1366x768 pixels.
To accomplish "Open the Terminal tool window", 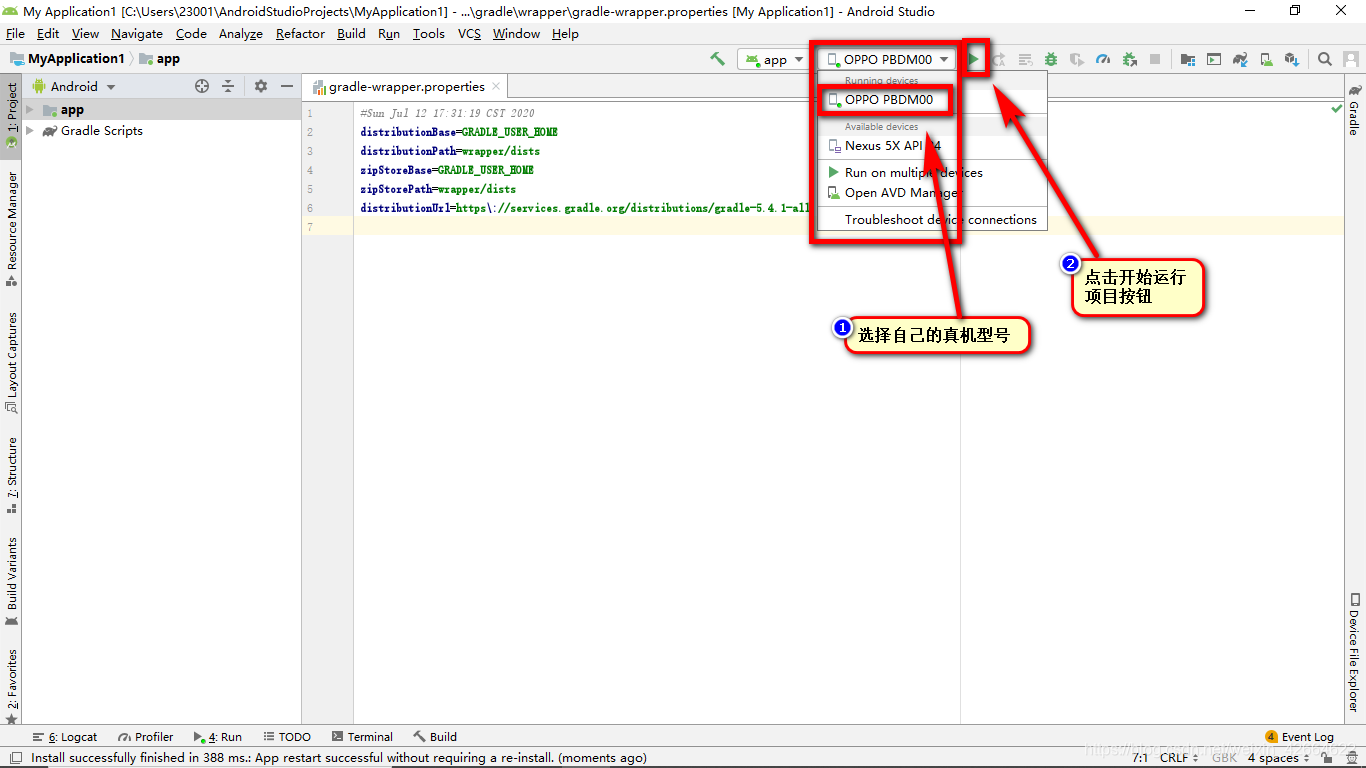I will pyautogui.click(x=362, y=737).
